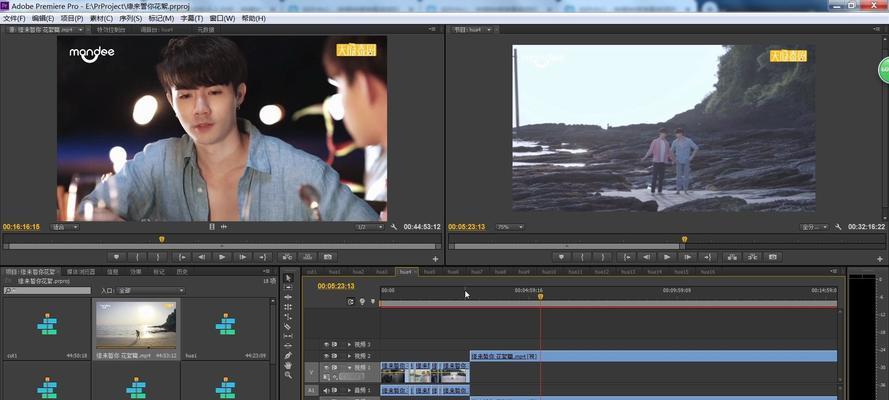Select the Rolling Edit tool
The height and width of the screenshot is (400, 889).
(288, 307)
